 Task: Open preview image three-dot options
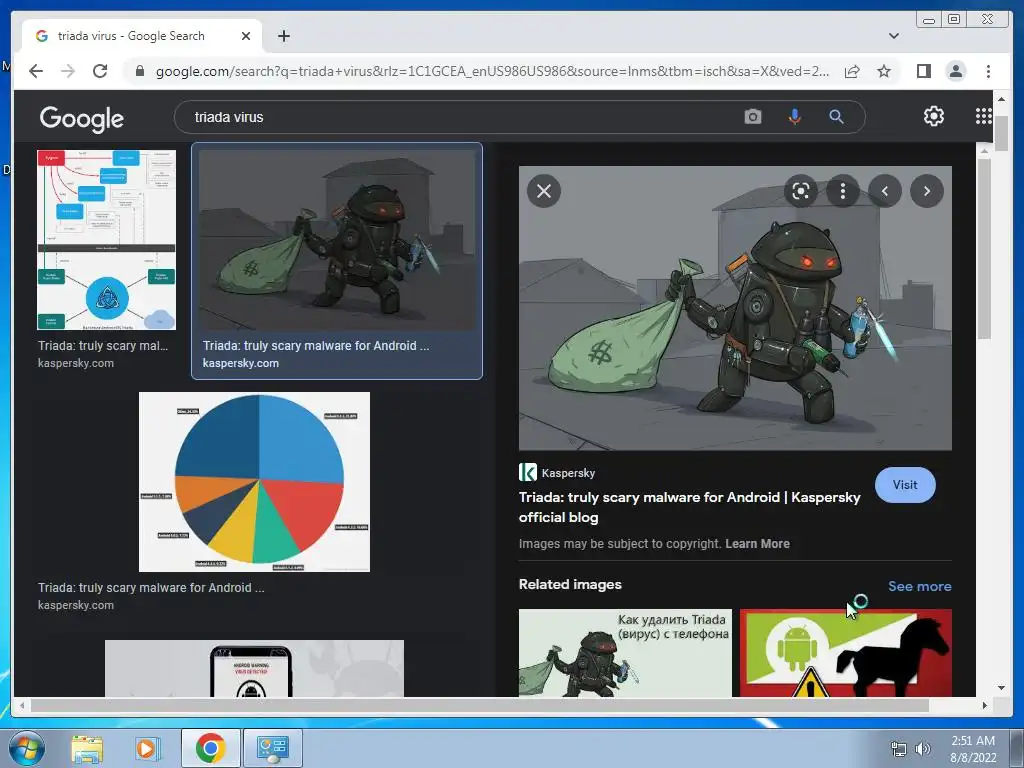click(x=842, y=191)
